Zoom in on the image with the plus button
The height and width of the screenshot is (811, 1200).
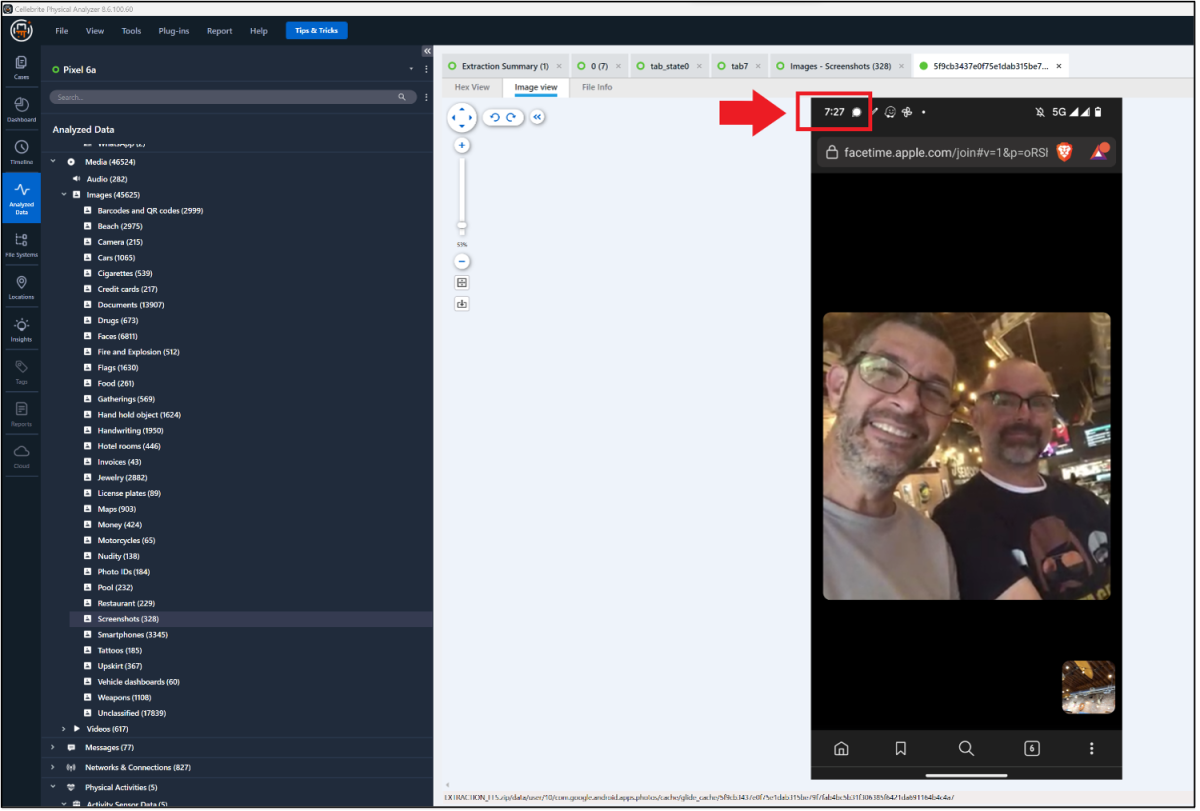point(461,145)
